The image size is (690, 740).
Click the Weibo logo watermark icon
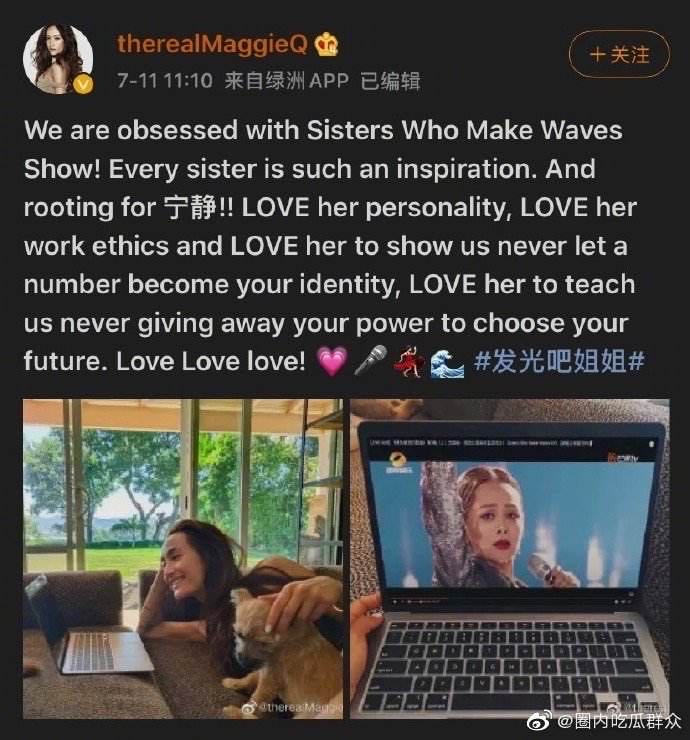coord(539,721)
